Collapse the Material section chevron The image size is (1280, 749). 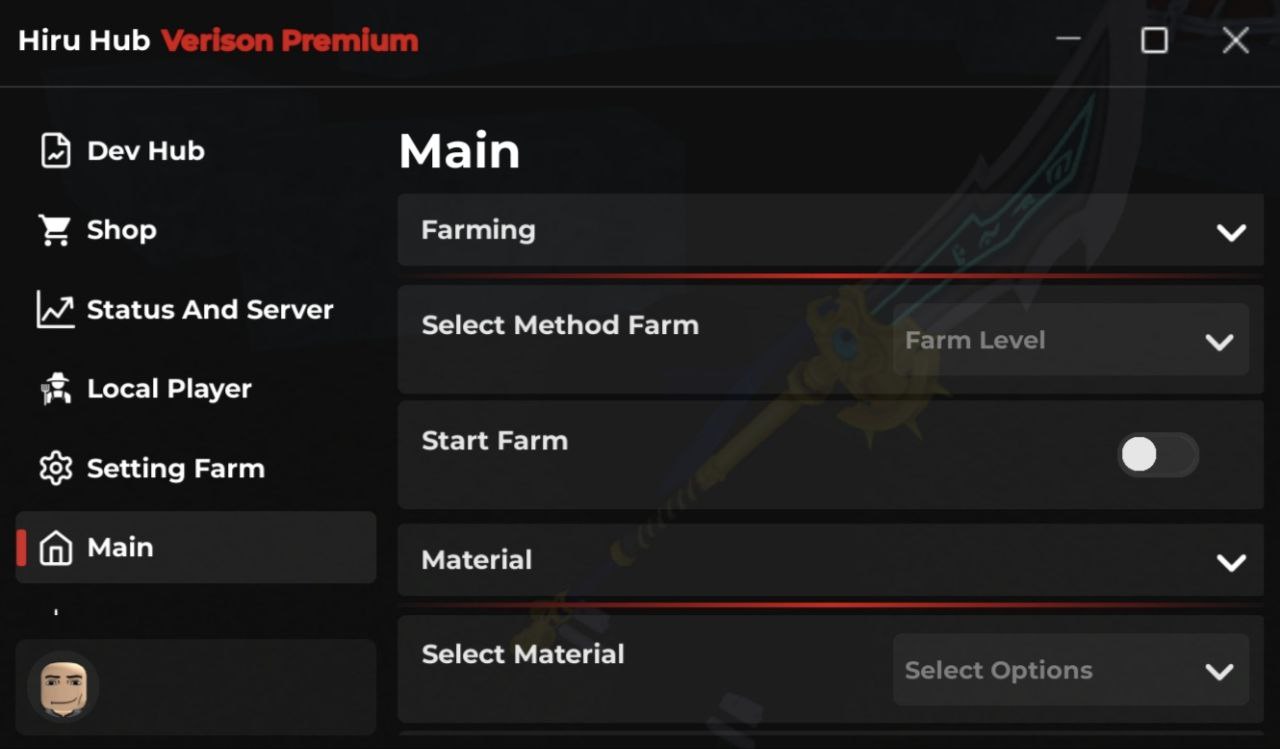click(x=1231, y=562)
